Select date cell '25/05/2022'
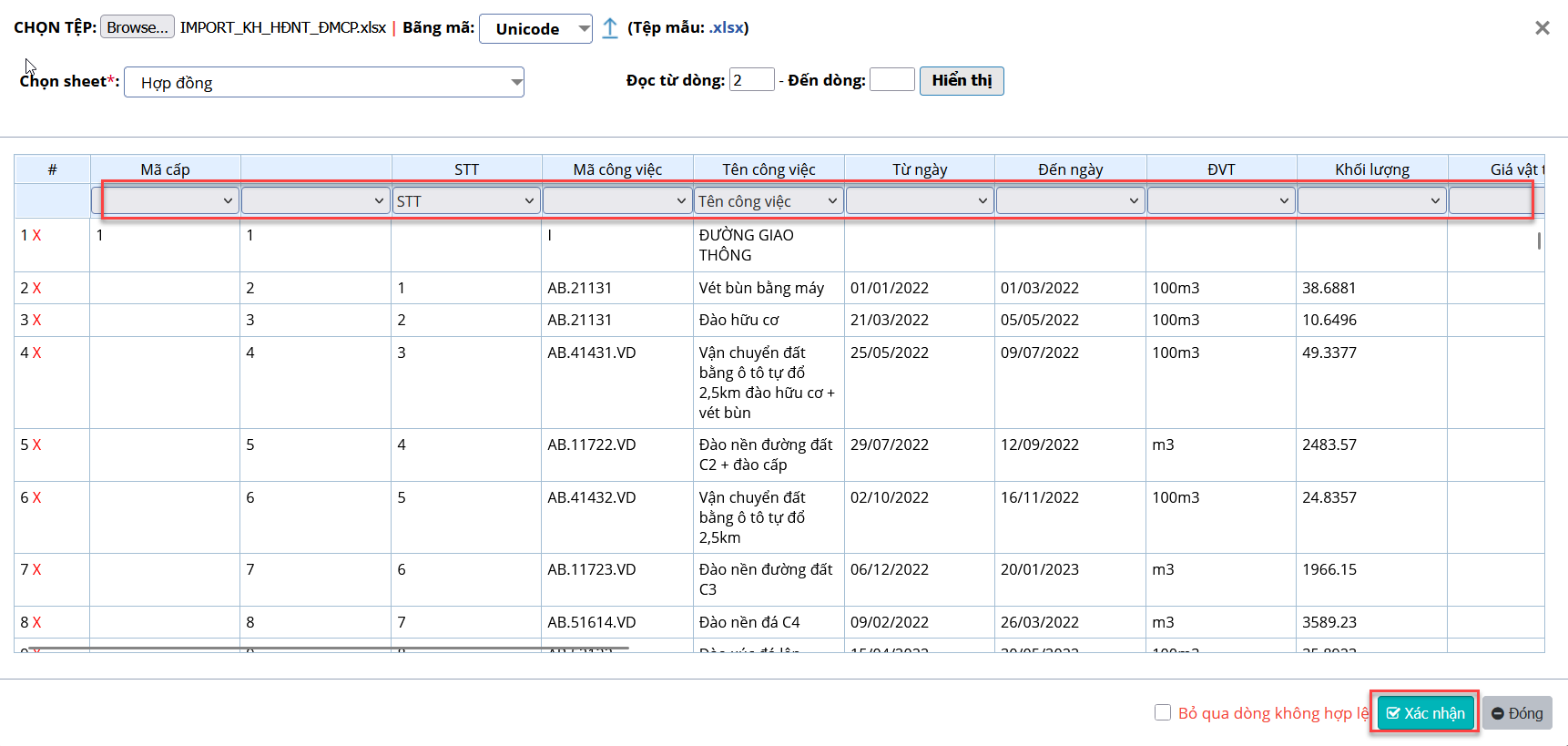The image size is (1568, 746). point(920,383)
